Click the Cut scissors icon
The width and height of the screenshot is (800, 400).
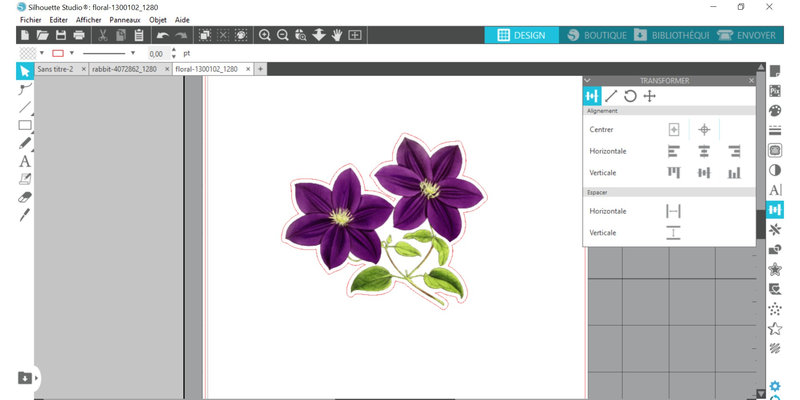[102, 35]
